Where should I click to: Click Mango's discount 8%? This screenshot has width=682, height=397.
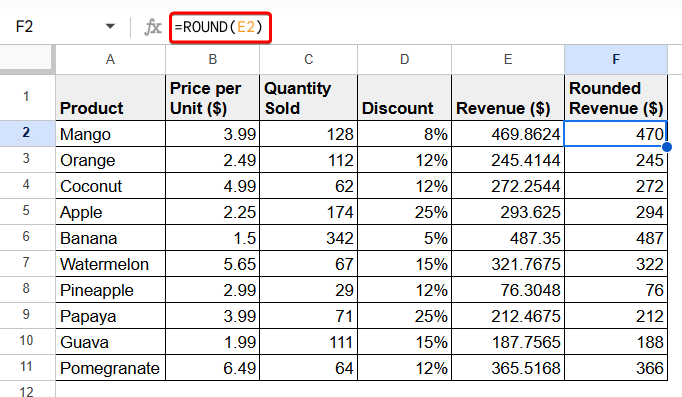click(405, 133)
